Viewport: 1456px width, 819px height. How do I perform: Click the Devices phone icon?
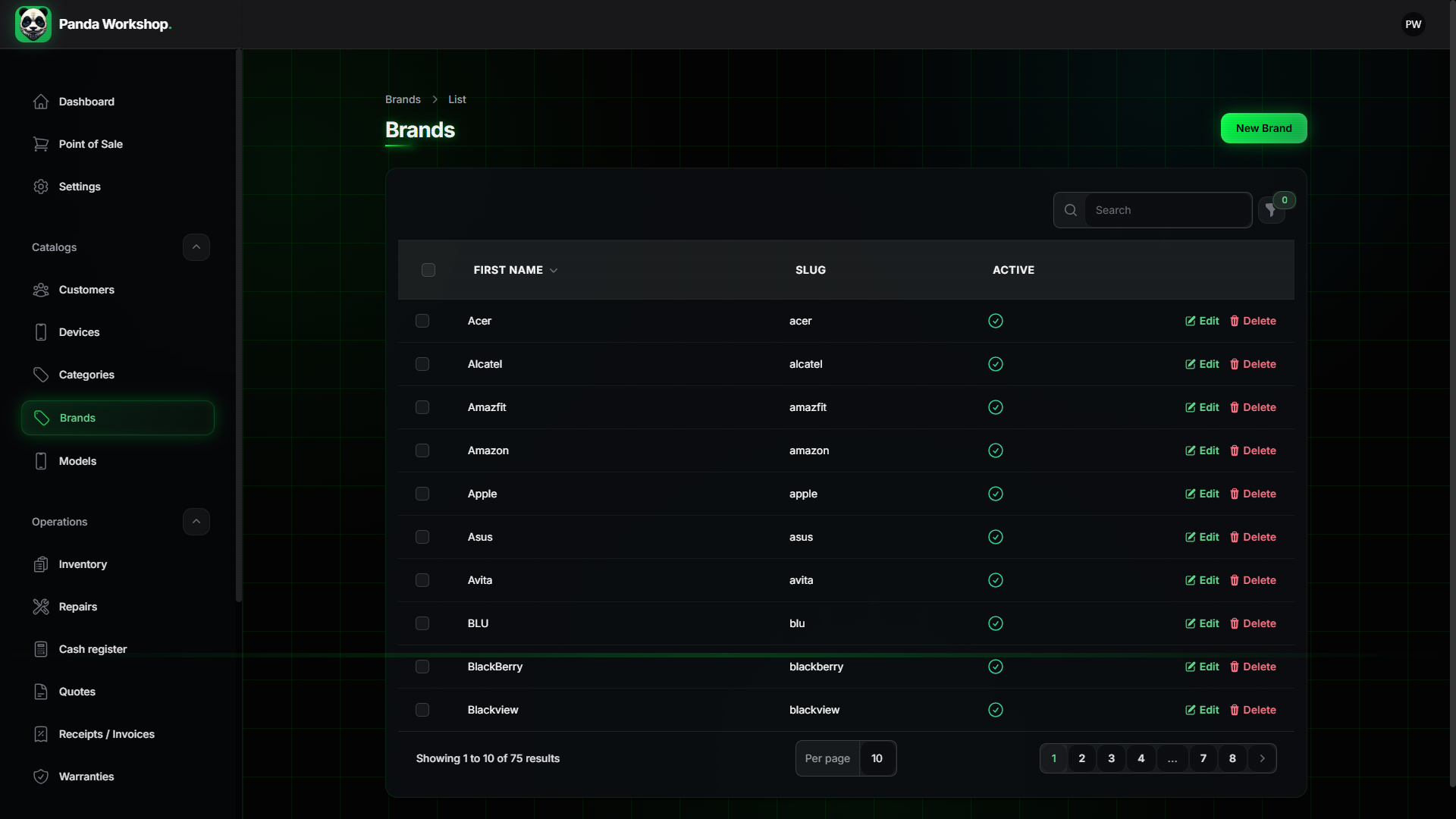pos(41,332)
